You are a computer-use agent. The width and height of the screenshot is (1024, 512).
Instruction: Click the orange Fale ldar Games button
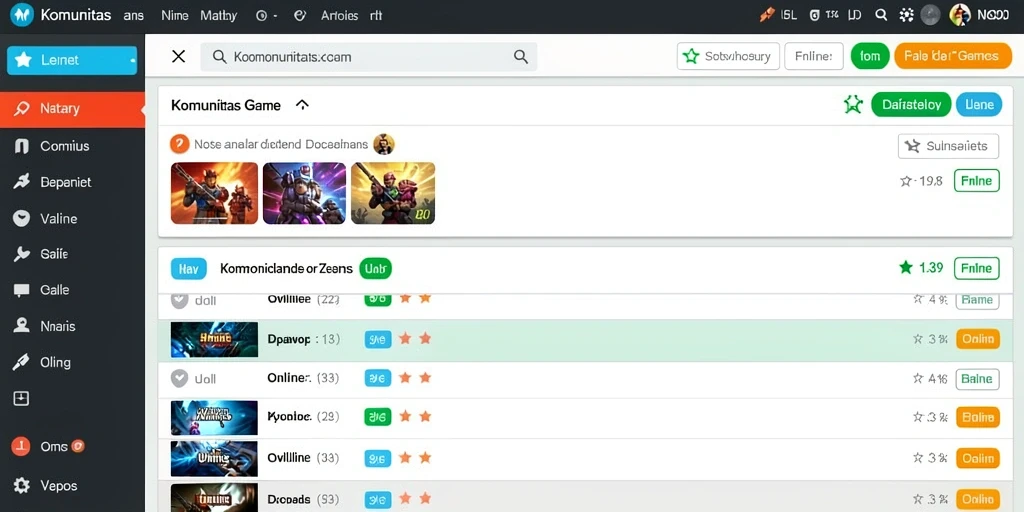tap(952, 56)
